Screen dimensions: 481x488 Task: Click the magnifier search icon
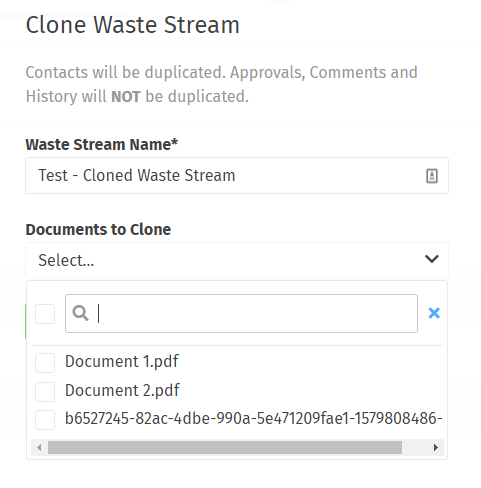81,313
